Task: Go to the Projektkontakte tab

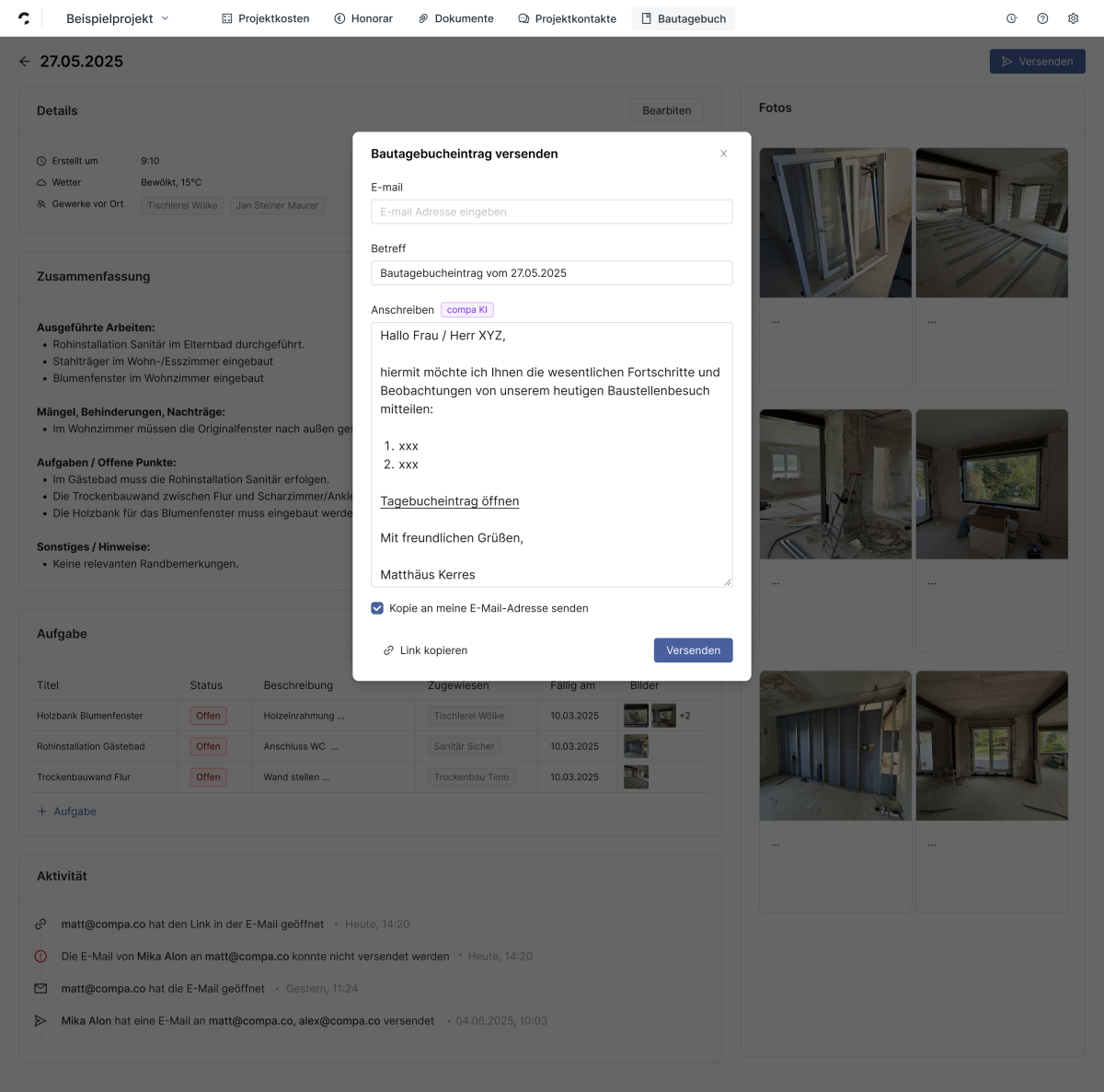Action: [567, 18]
